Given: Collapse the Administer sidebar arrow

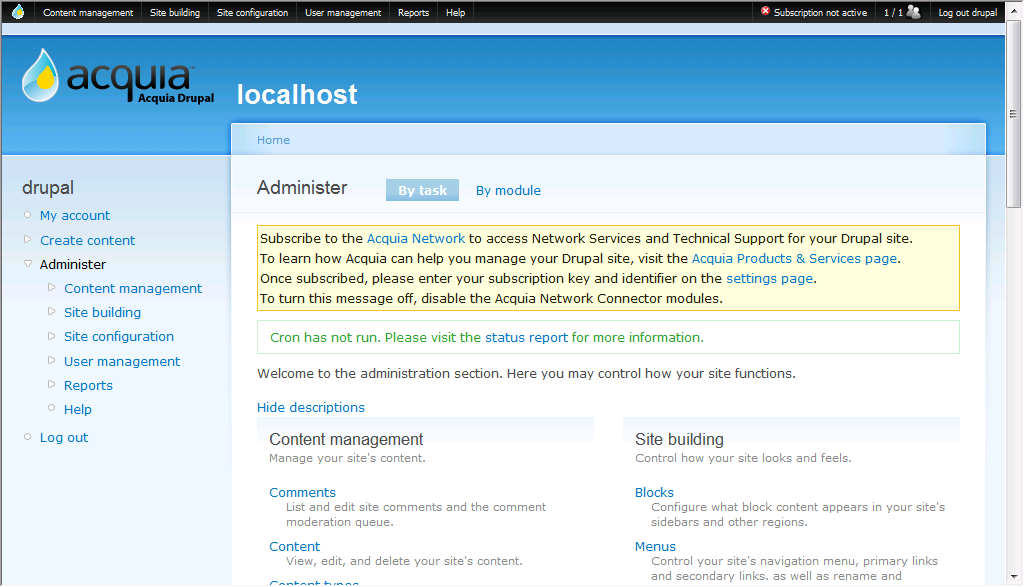Looking at the screenshot, I should click(x=27, y=264).
